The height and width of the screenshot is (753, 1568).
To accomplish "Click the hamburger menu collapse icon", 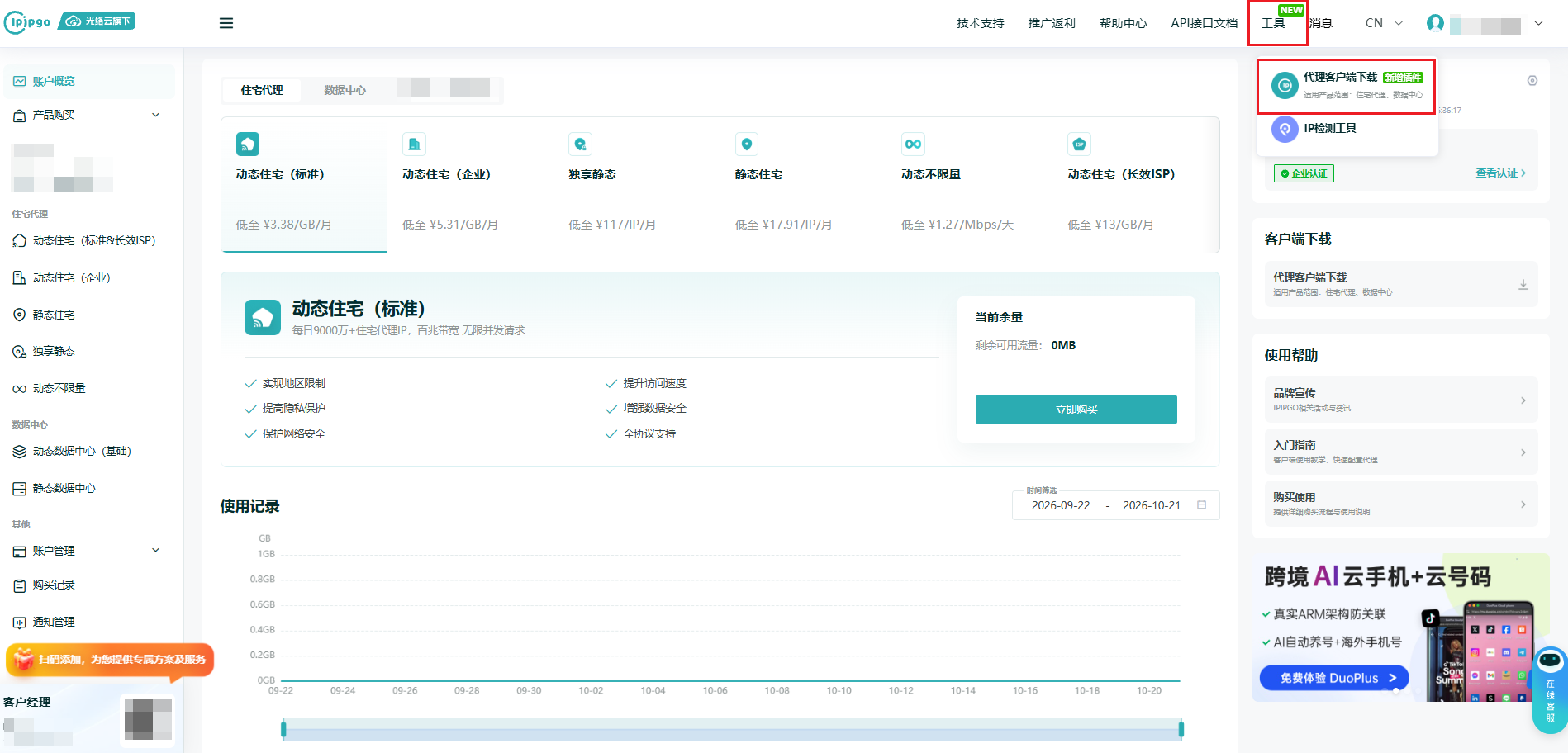I will coord(226,23).
